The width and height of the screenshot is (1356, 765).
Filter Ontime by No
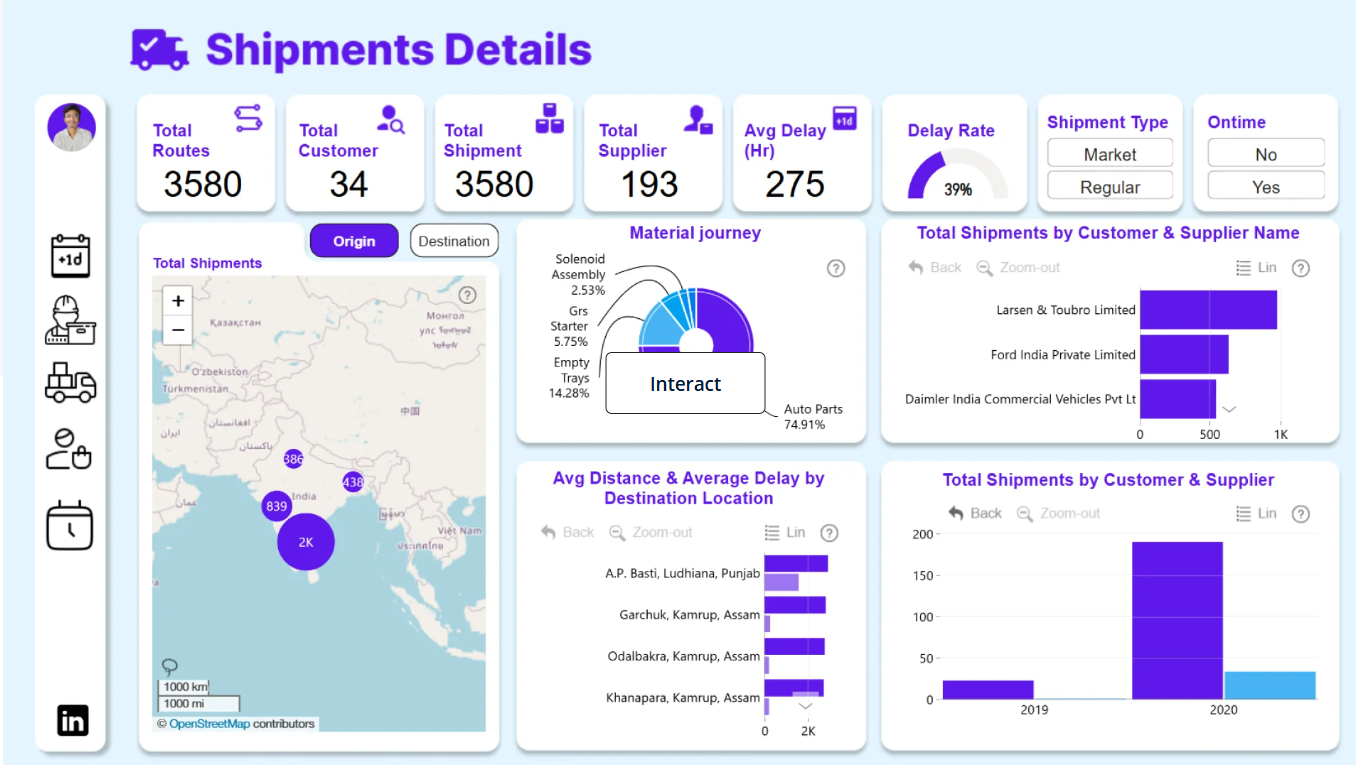[x=1265, y=154]
